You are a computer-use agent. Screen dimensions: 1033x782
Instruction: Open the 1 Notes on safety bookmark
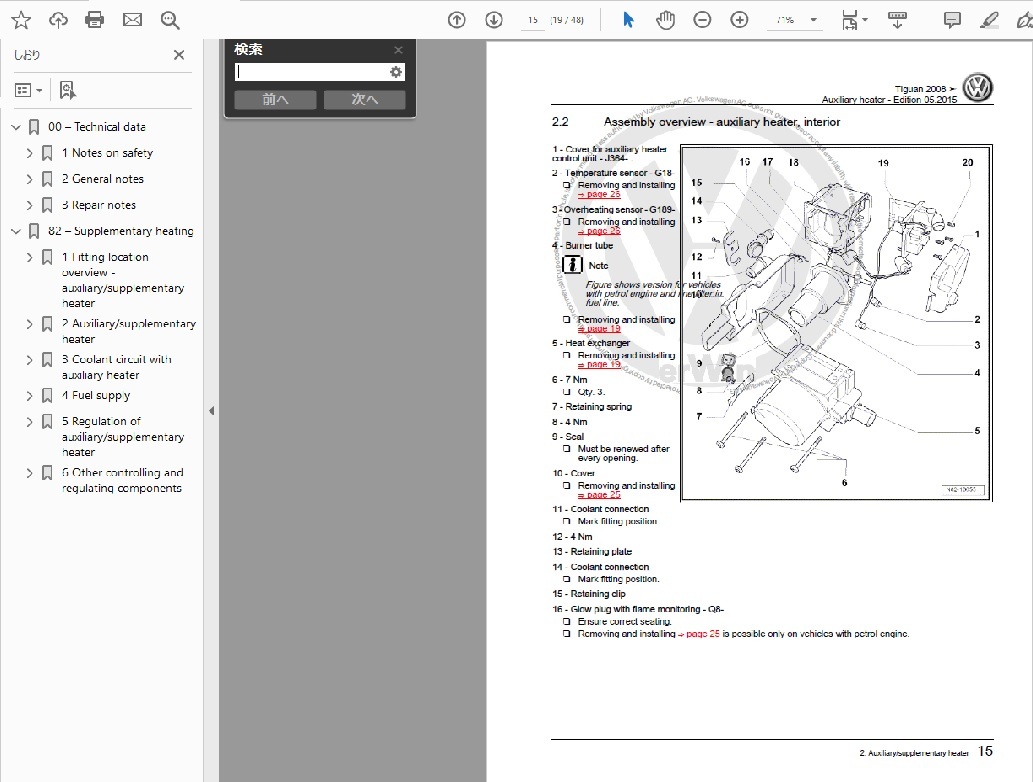107,153
